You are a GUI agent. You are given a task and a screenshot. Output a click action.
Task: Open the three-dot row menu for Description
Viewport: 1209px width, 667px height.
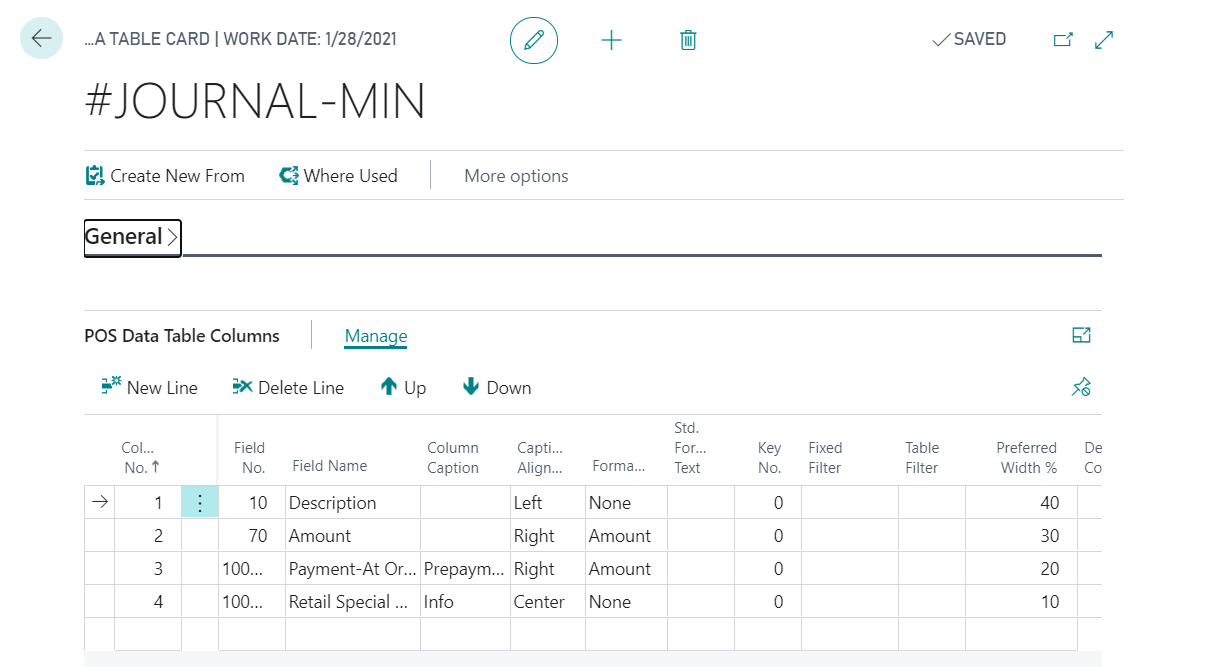[199, 503]
